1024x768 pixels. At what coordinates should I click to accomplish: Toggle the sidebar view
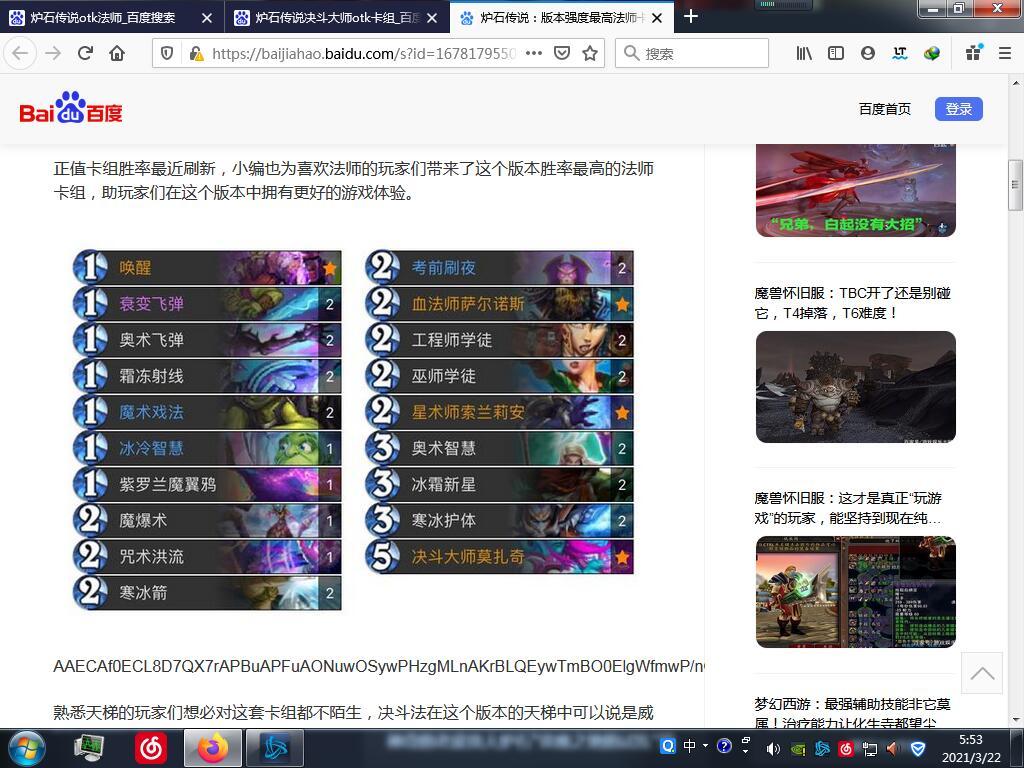pyautogui.click(x=836, y=53)
